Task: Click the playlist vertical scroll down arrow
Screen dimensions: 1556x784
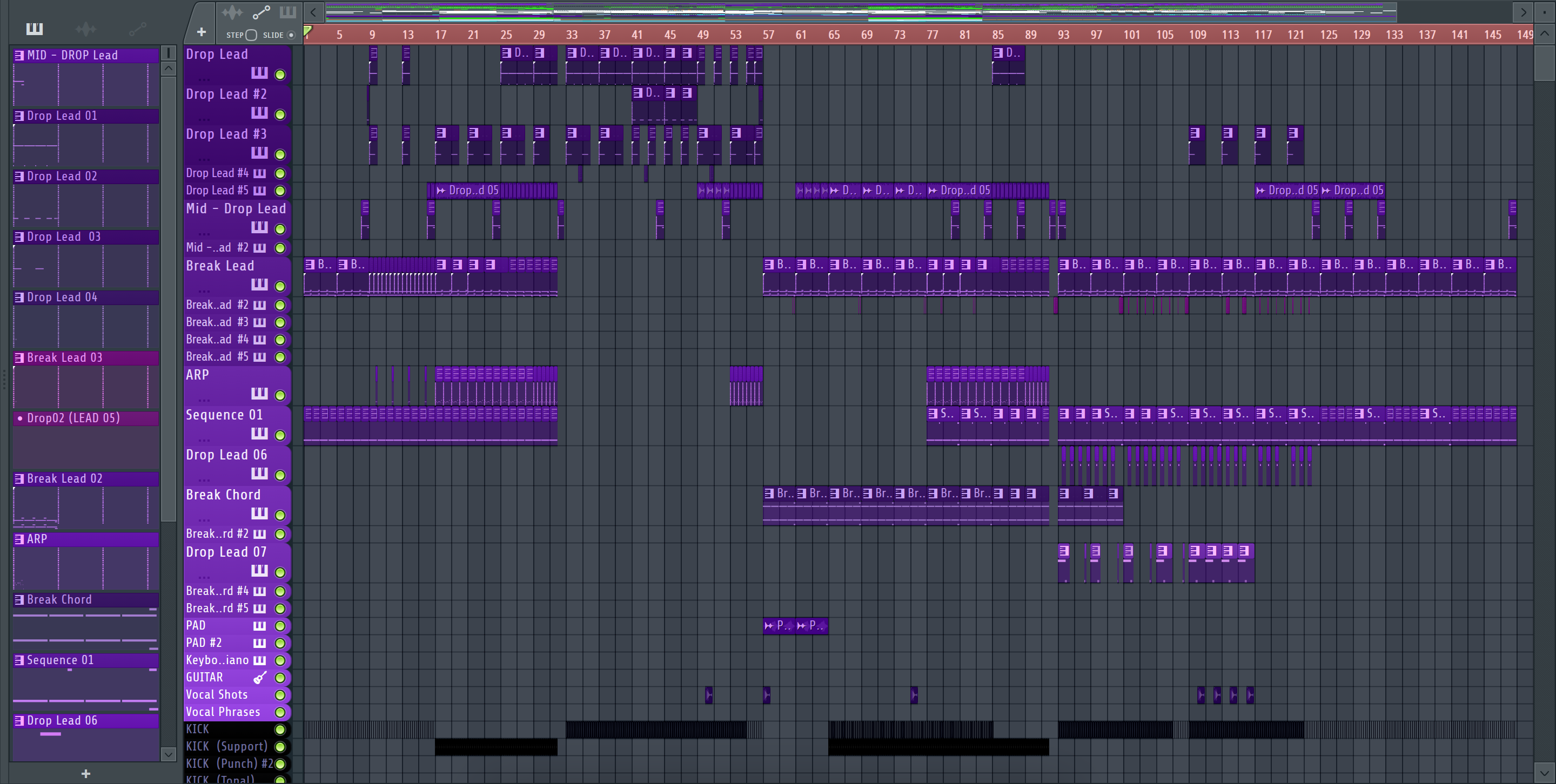Action: pos(1545,772)
